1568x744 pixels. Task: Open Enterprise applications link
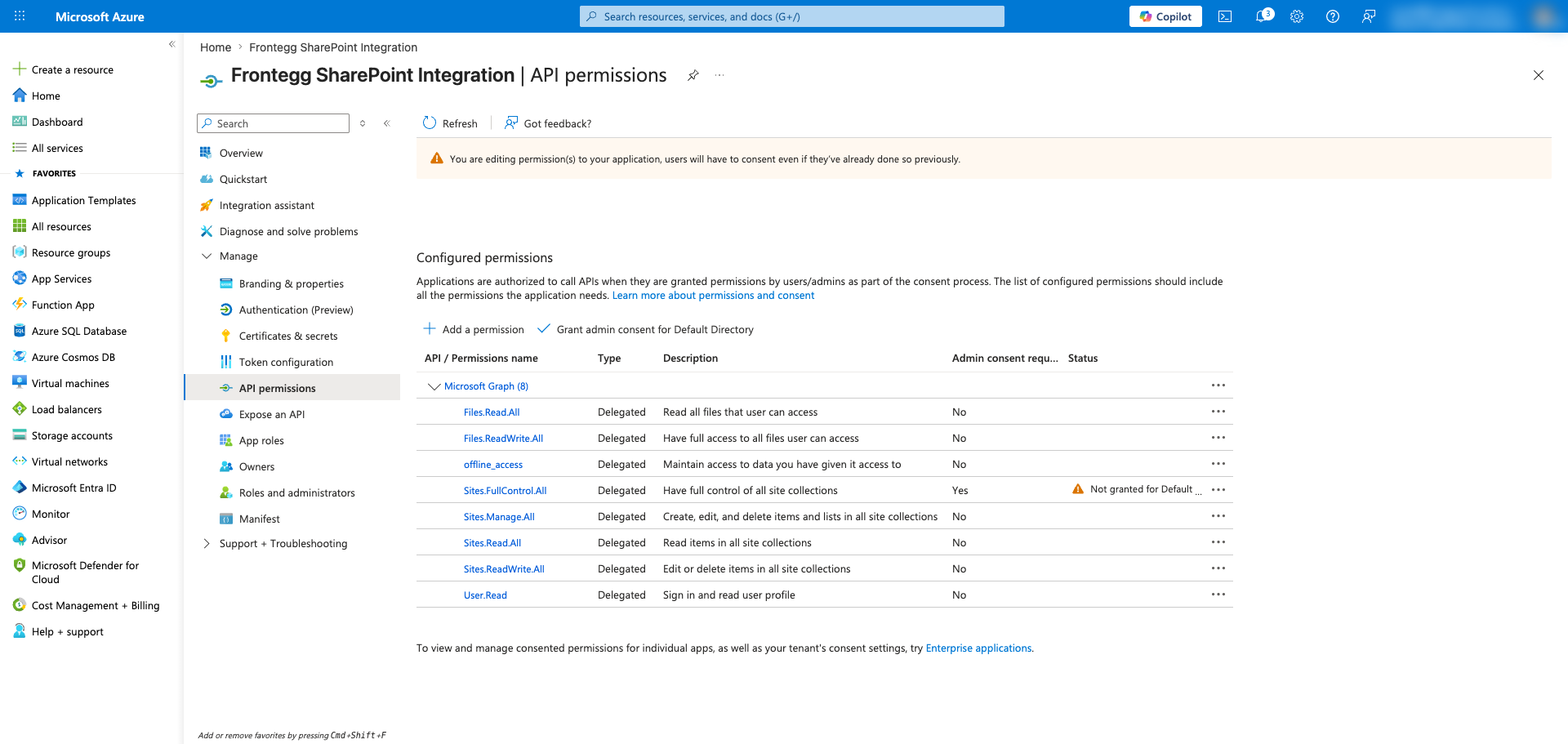(x=978, y=648)
